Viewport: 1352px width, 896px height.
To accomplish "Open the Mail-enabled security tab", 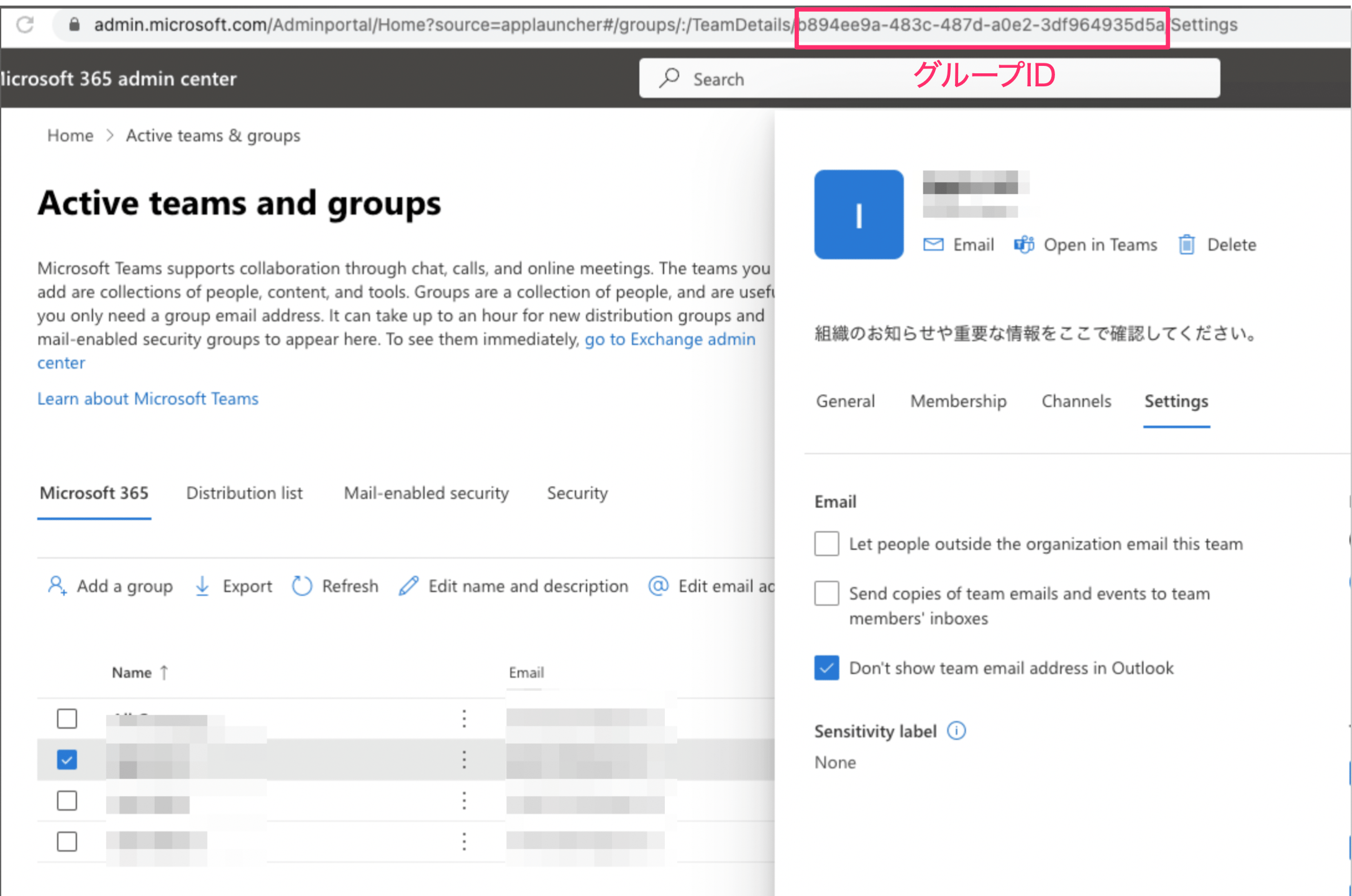I will 426,493.
